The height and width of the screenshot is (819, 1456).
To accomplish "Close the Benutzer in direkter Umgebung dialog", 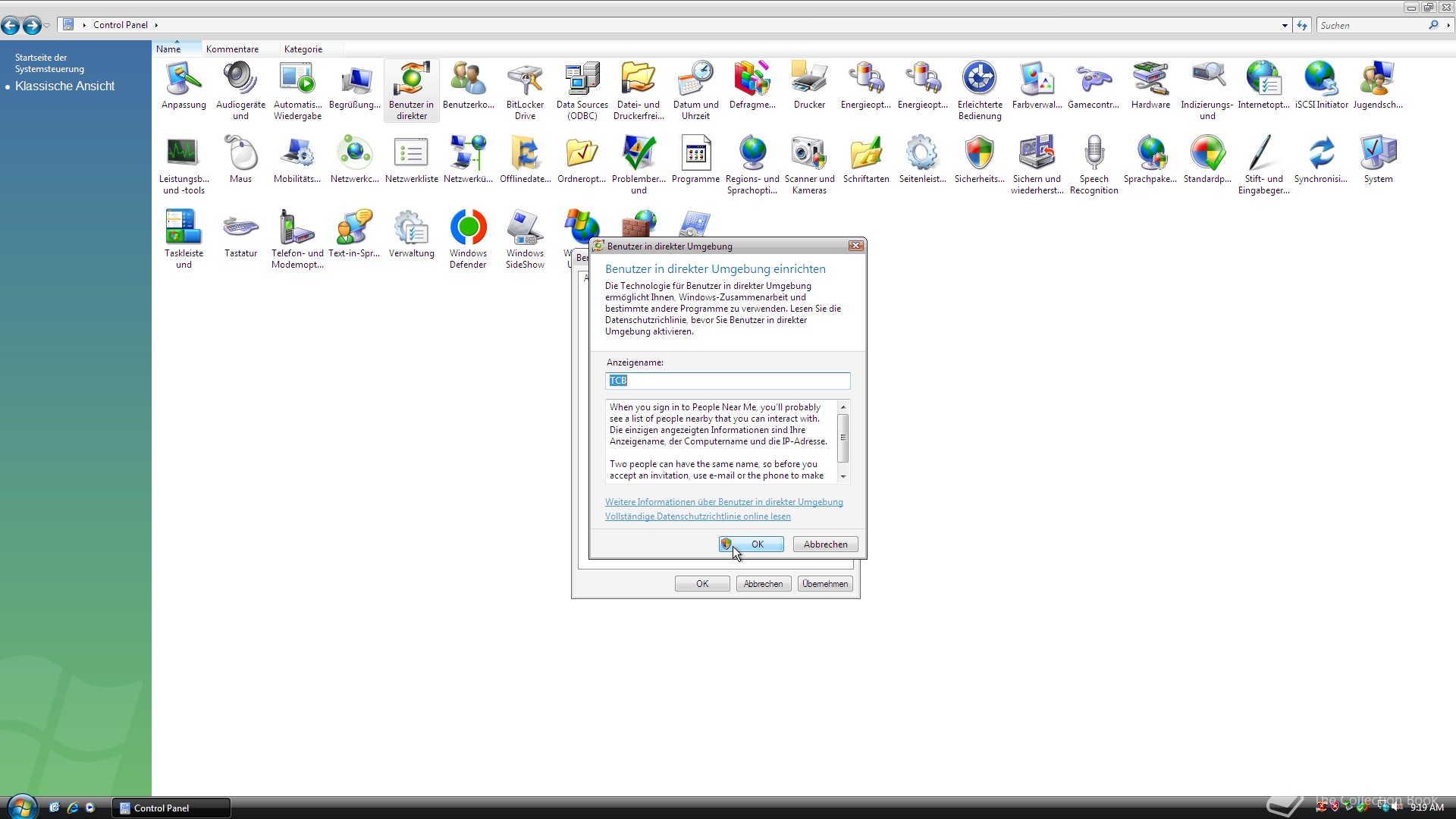I will tap(856, 246).
